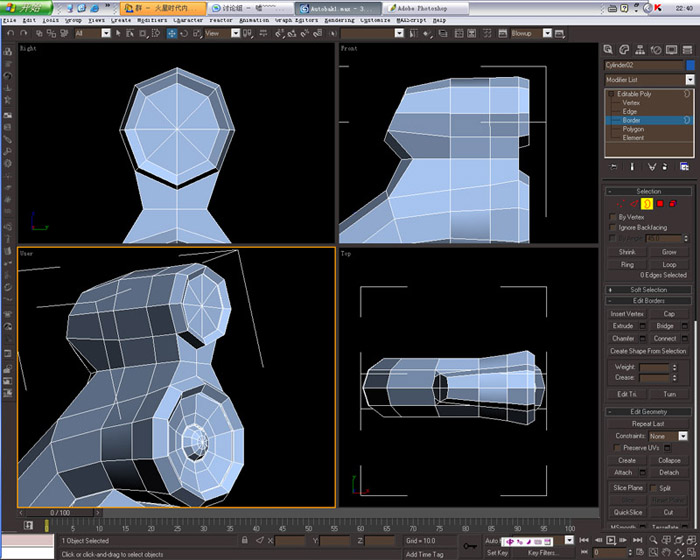Click the blue object color swatch
Screen dimensions: 700x560
[x=690, y=65]
